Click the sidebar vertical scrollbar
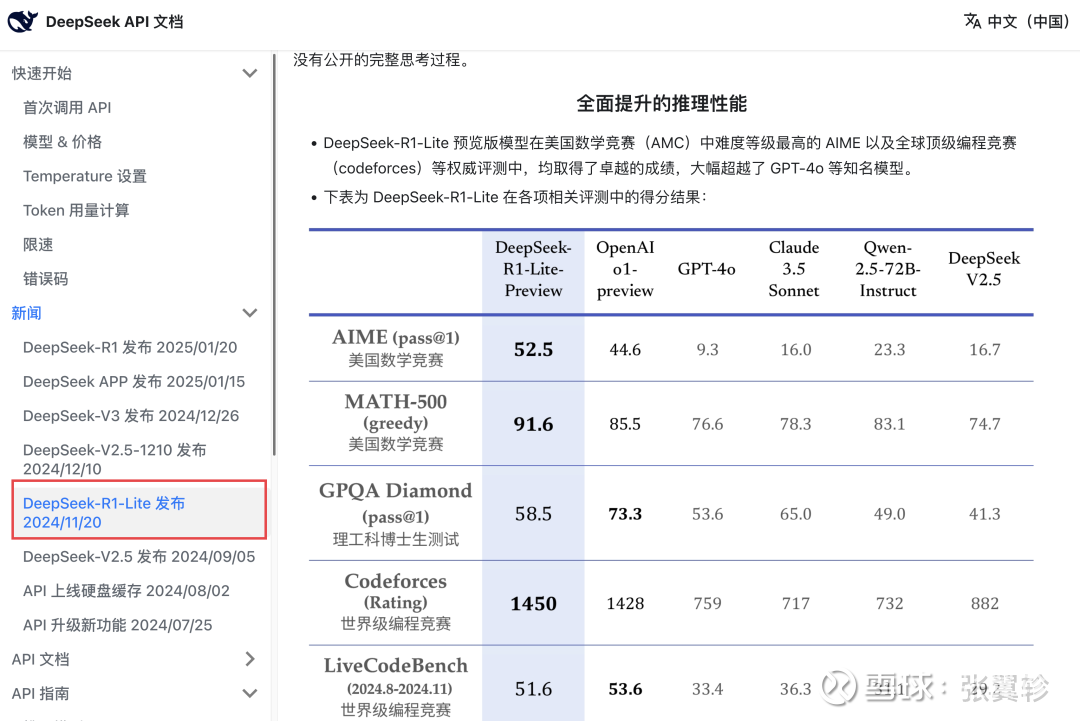 [x=274, y=255]
